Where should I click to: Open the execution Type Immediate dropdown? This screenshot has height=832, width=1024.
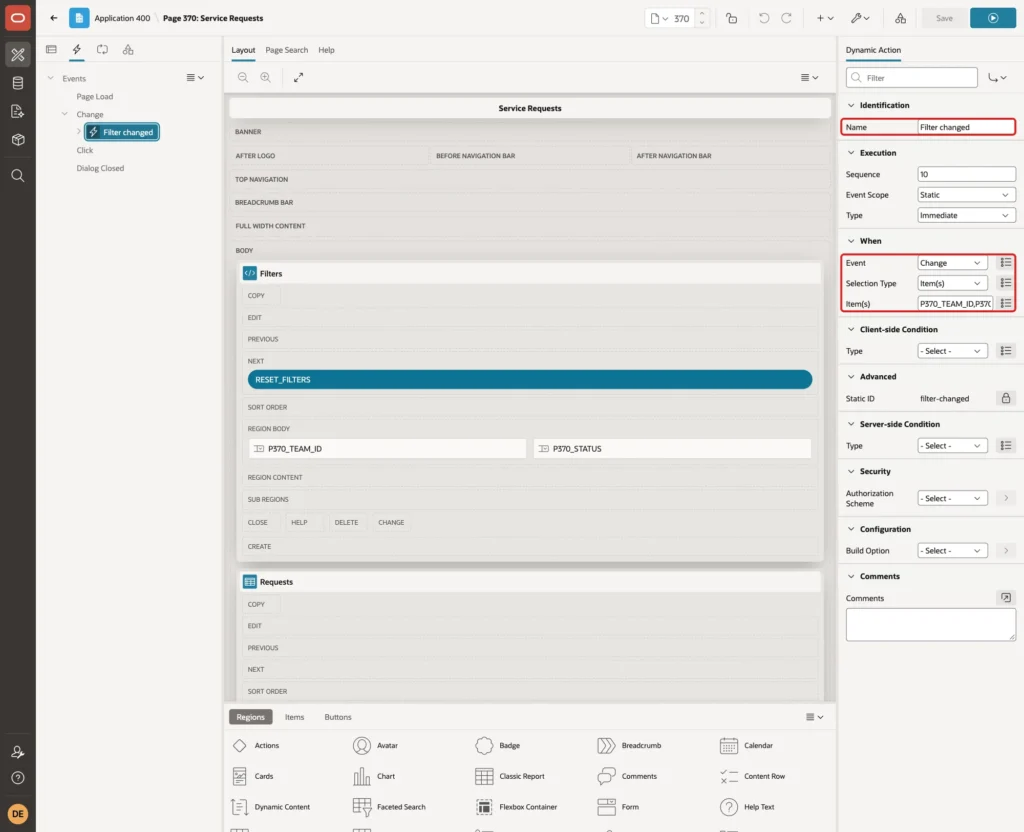tap(966, 216)
